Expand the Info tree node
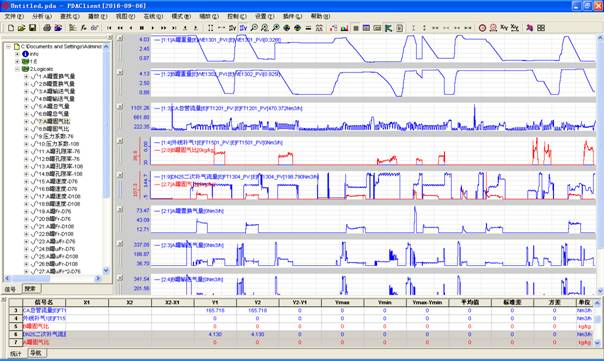Viewport: 604px width, 361px height. (17, 54)
